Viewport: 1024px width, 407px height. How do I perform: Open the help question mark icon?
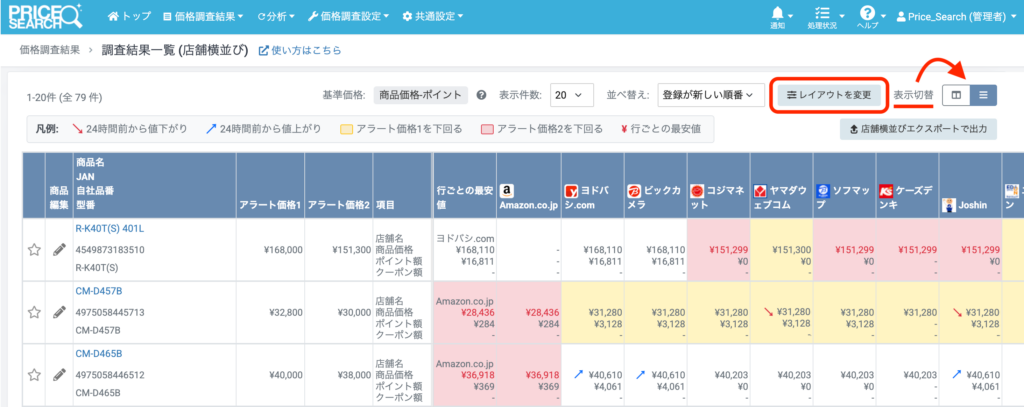pos(867,16)
